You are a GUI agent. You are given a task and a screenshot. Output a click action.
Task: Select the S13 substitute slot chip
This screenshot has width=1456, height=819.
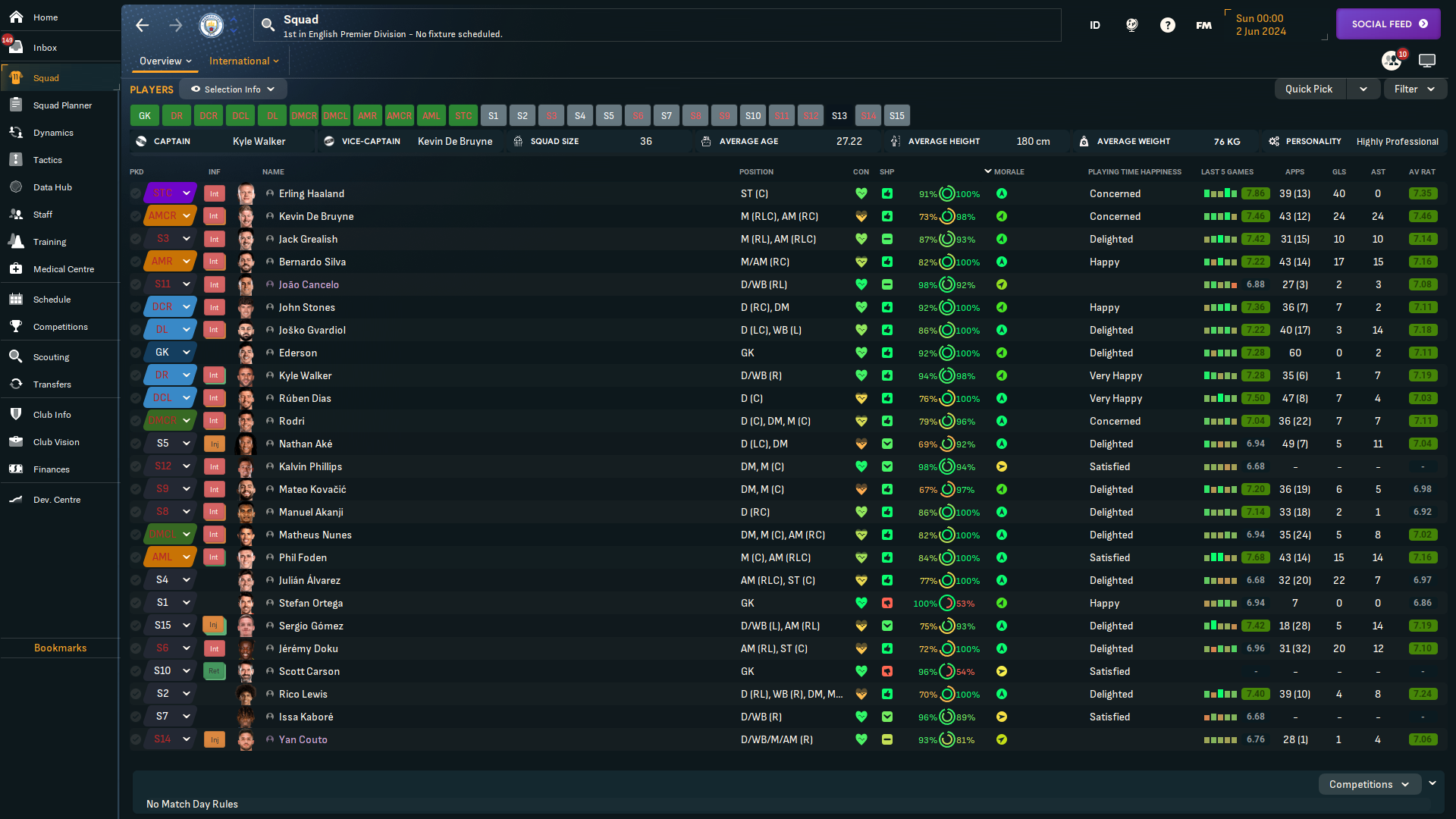coord(839,116)
